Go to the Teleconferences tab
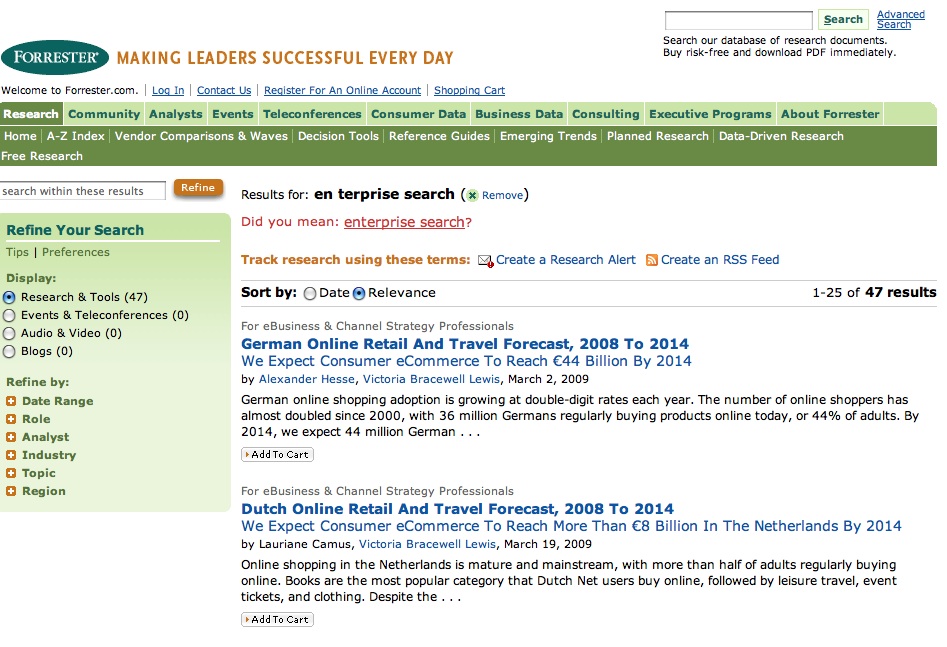 point(312,114)
